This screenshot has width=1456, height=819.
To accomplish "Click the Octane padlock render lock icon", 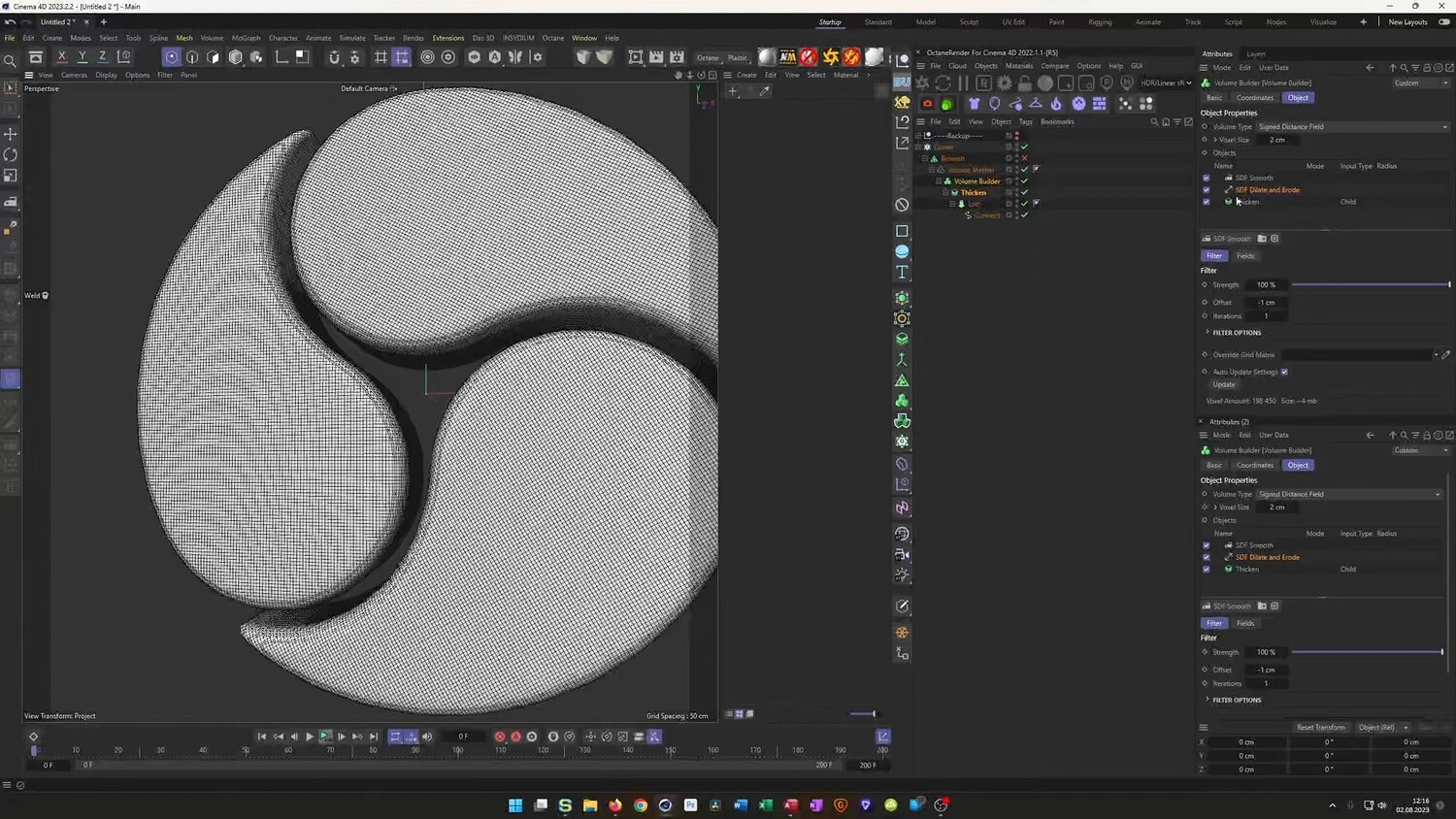I will [1024, 83].
